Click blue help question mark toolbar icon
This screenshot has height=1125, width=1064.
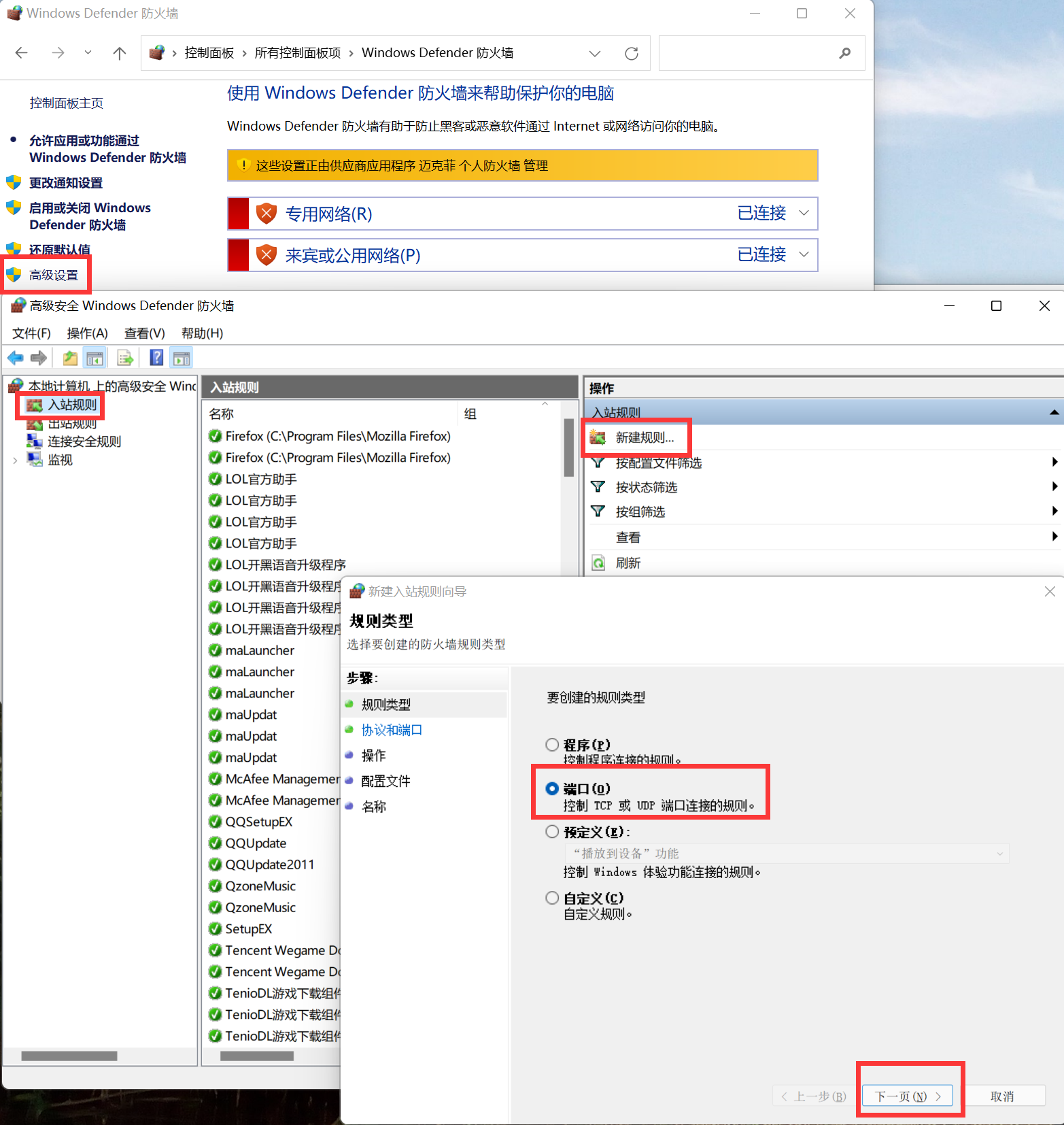click(x=156, y=358)
